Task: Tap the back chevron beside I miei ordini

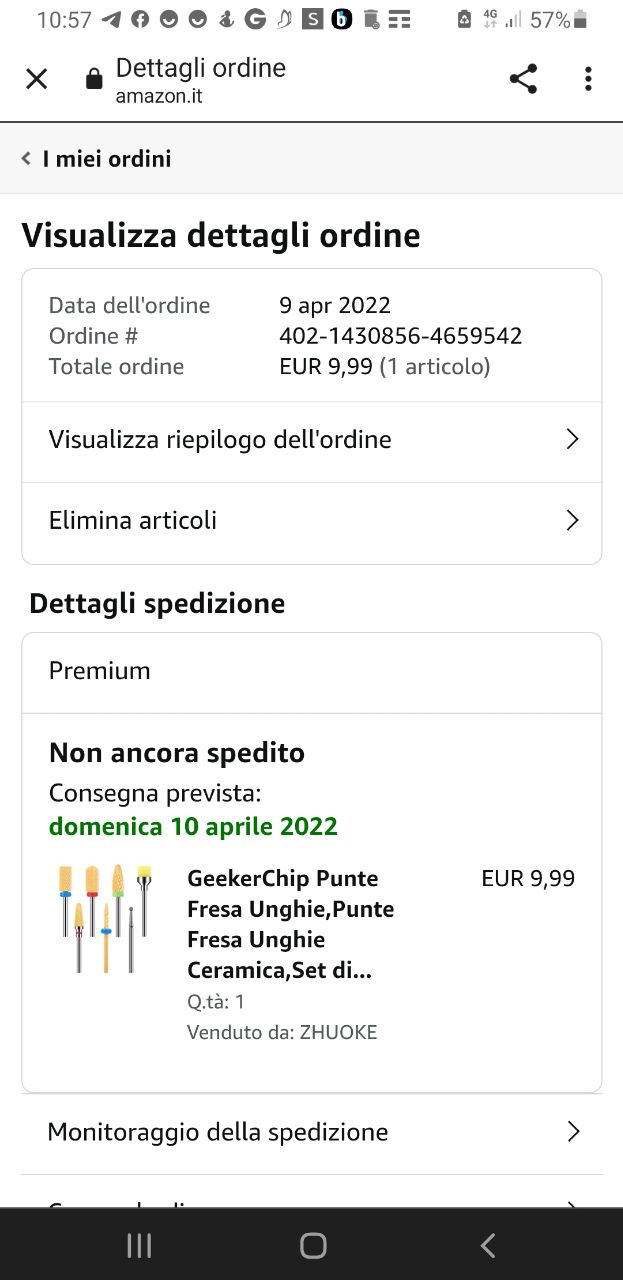Action: click(26, 159)
